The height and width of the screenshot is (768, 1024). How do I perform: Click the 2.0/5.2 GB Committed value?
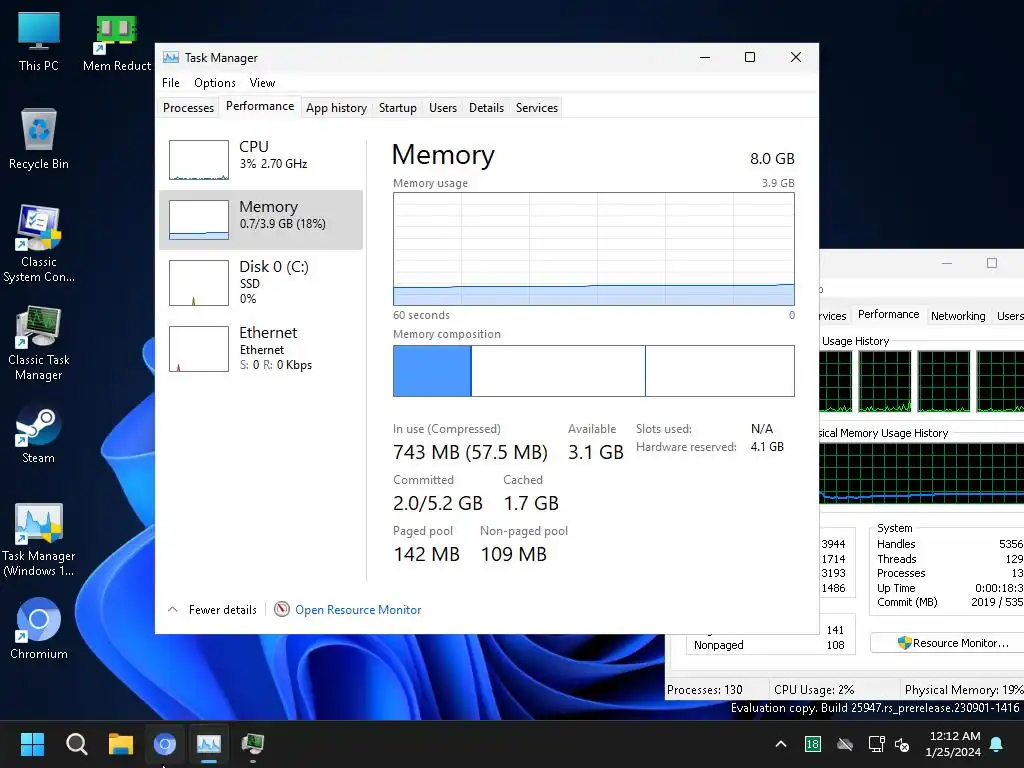point(438,503)
